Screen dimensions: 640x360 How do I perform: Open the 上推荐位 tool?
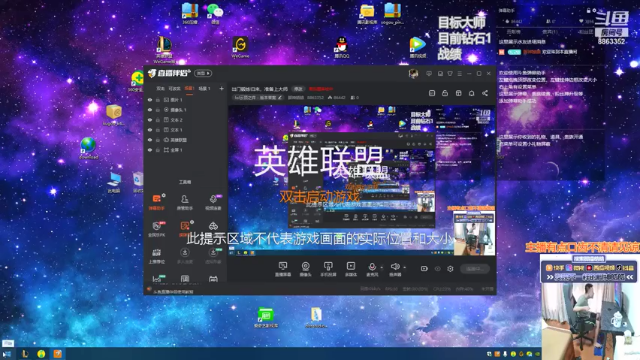click(x=156, y=256)
